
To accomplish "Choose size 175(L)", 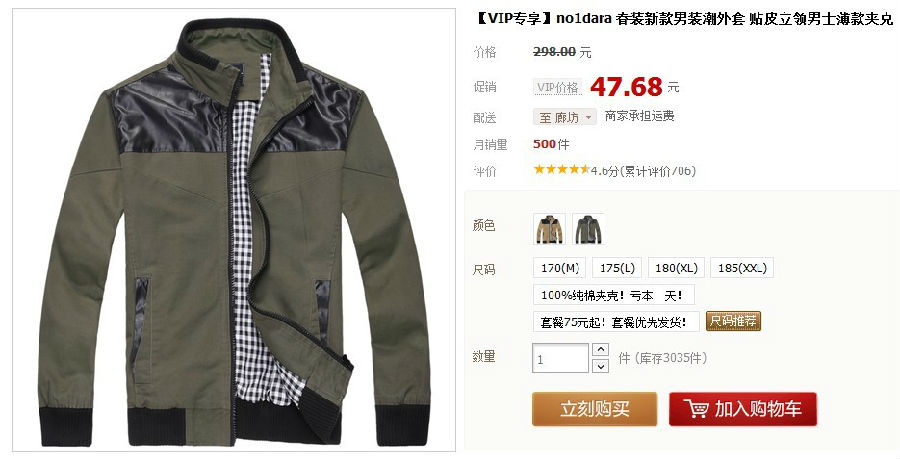I will coord(617,268).
